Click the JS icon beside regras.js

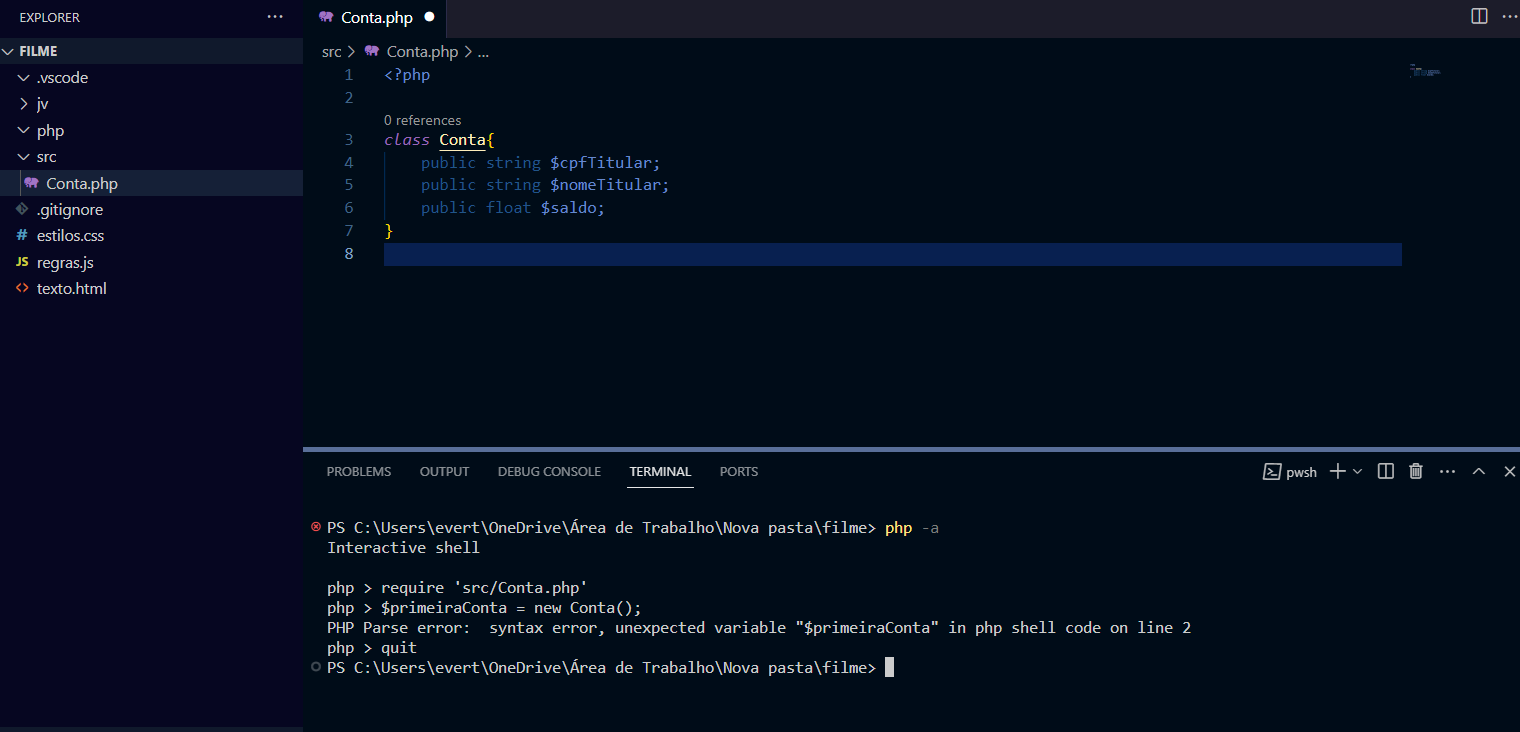click(x=22, y=262)
